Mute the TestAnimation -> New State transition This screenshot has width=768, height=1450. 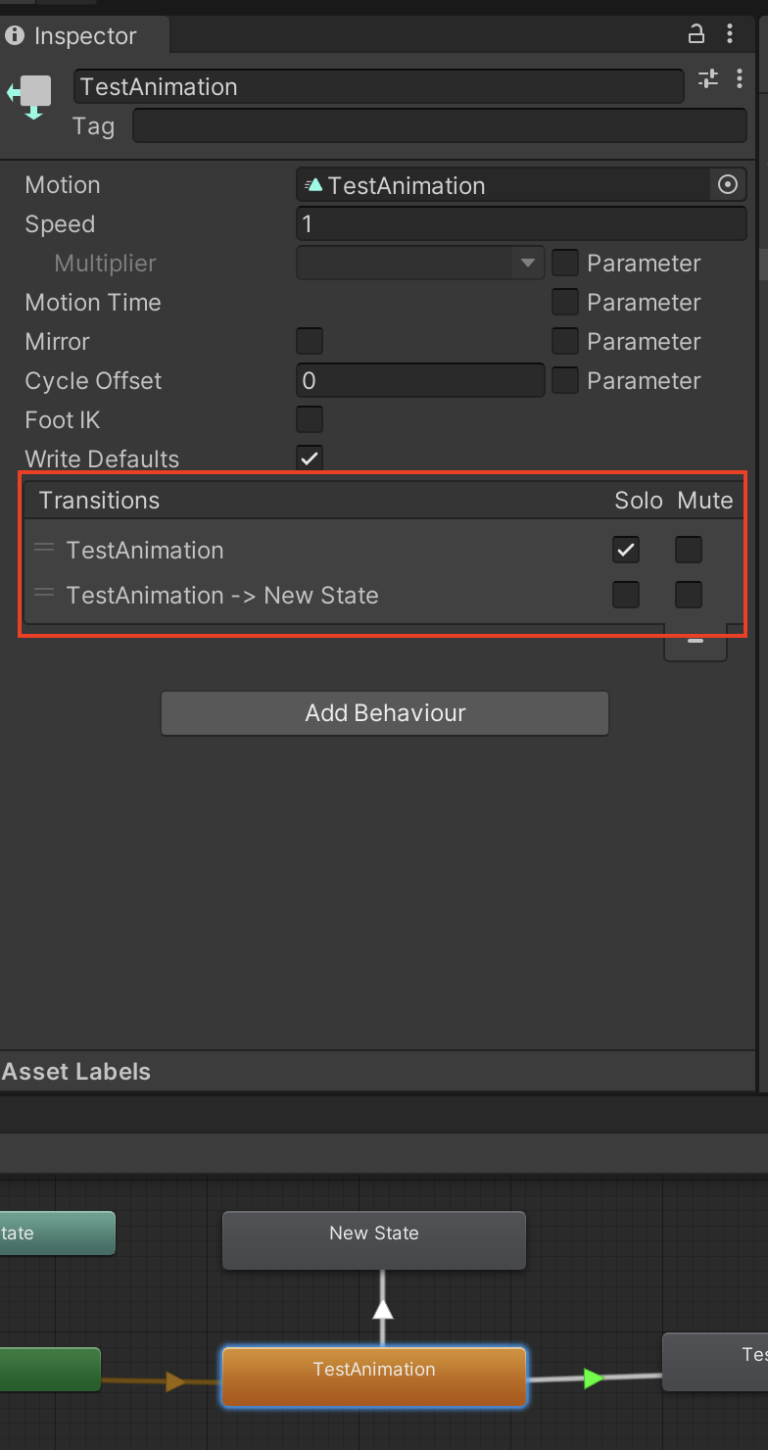point(688,594)
